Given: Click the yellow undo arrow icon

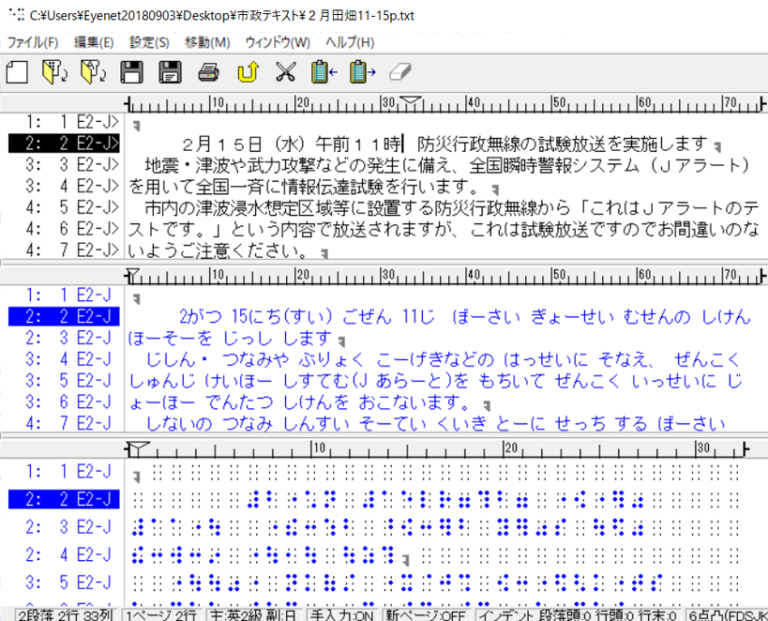Looking at the screenshot, I should pyautogui.click(x=247, y=72).
